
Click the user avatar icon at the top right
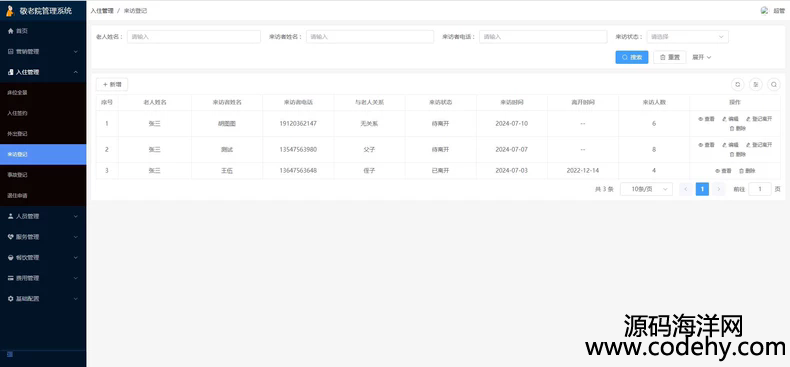pyautogui.click(x=764, y=10)
